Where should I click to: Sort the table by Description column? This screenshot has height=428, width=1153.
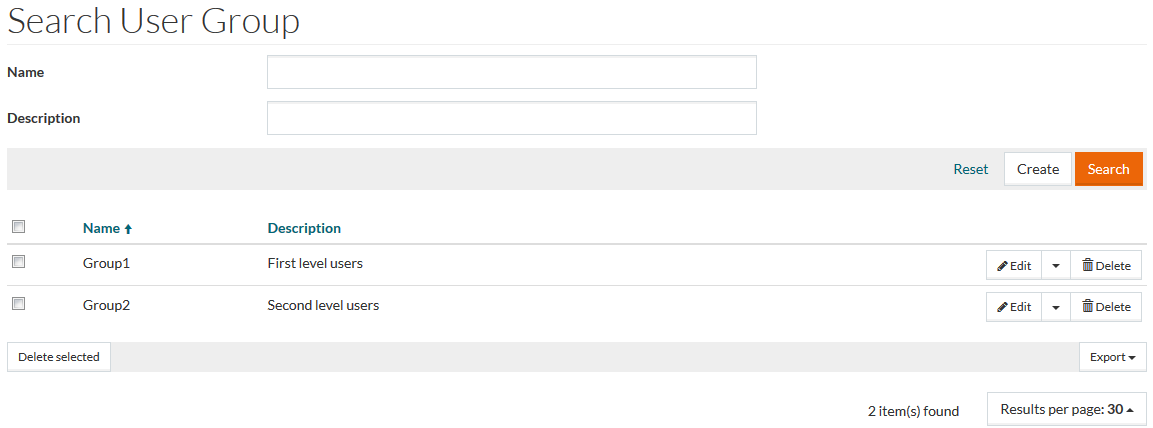304,228
